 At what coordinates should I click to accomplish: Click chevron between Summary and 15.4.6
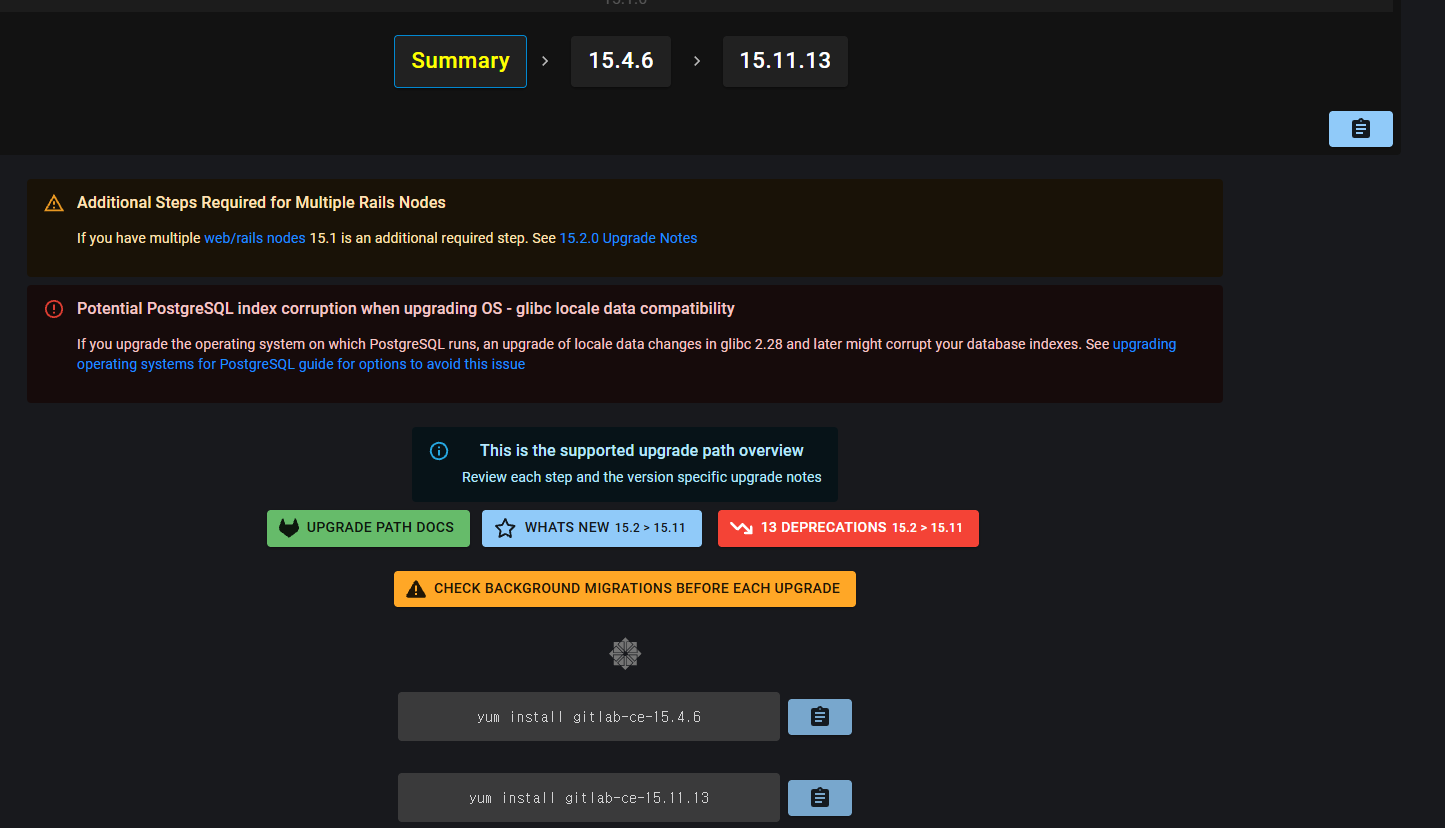click(x=545, y=61)
